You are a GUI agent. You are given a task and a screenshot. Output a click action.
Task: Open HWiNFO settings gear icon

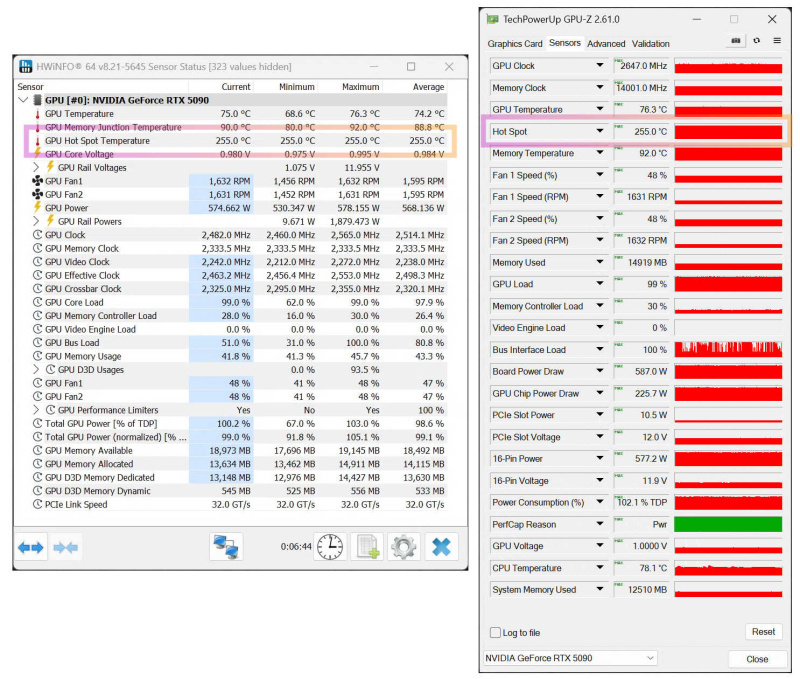click(x=404, y=547)
